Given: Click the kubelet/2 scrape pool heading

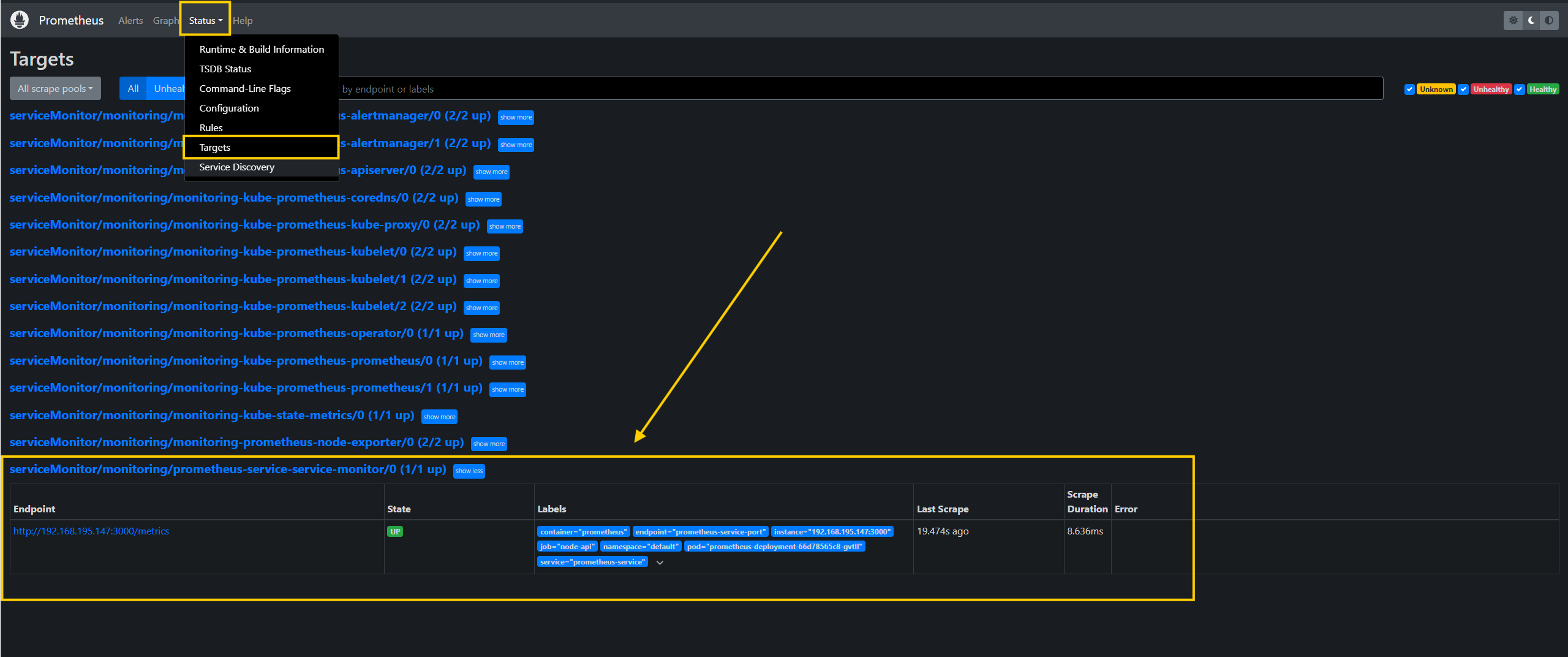Looking at the screenshot, I should pyautogui.click(x=233, y=306).
